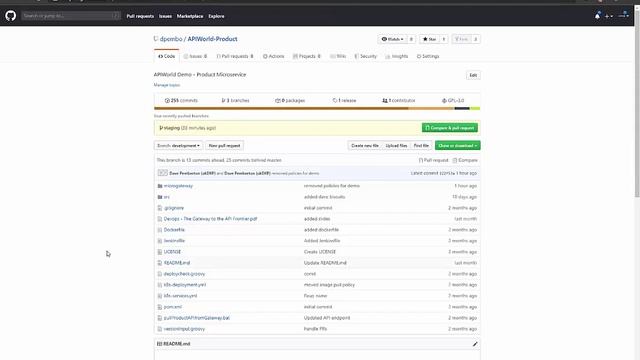This screenshot has width=640, height=360.
Task: Open the Security tab
Action: coord(366,56)
